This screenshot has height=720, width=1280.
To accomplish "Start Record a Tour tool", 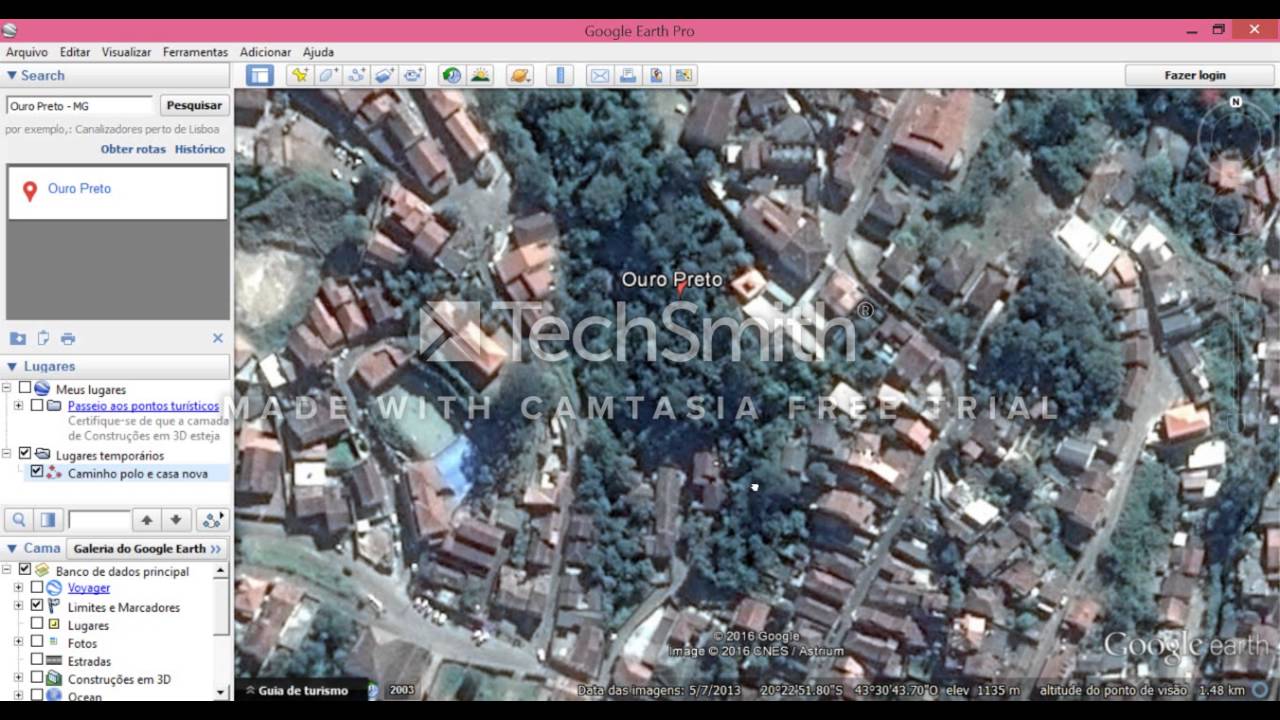I will pos(413,75).
